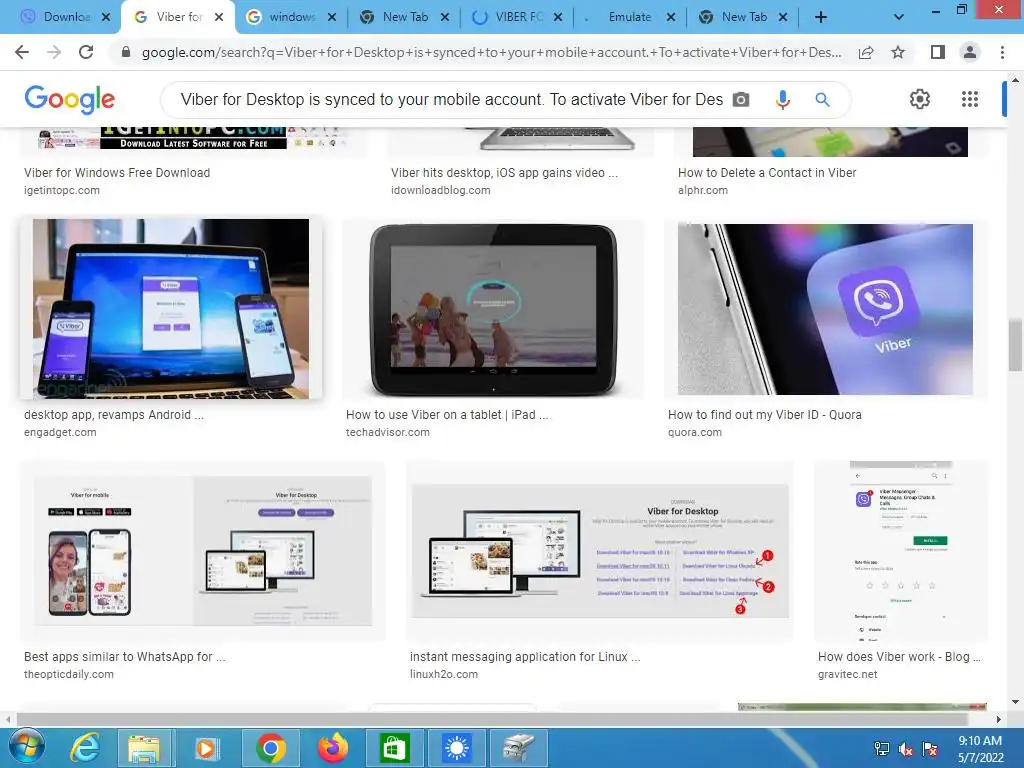This screenshot has height=768, width=1024.
Task: Open the green store app on taskbar
Action: click(x=394, y=748)
